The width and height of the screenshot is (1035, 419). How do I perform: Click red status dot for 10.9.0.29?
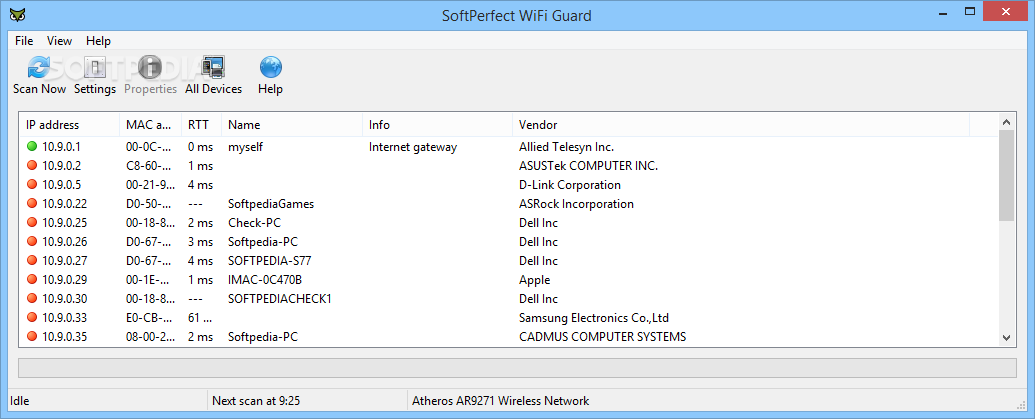click(x=31, y=280)
